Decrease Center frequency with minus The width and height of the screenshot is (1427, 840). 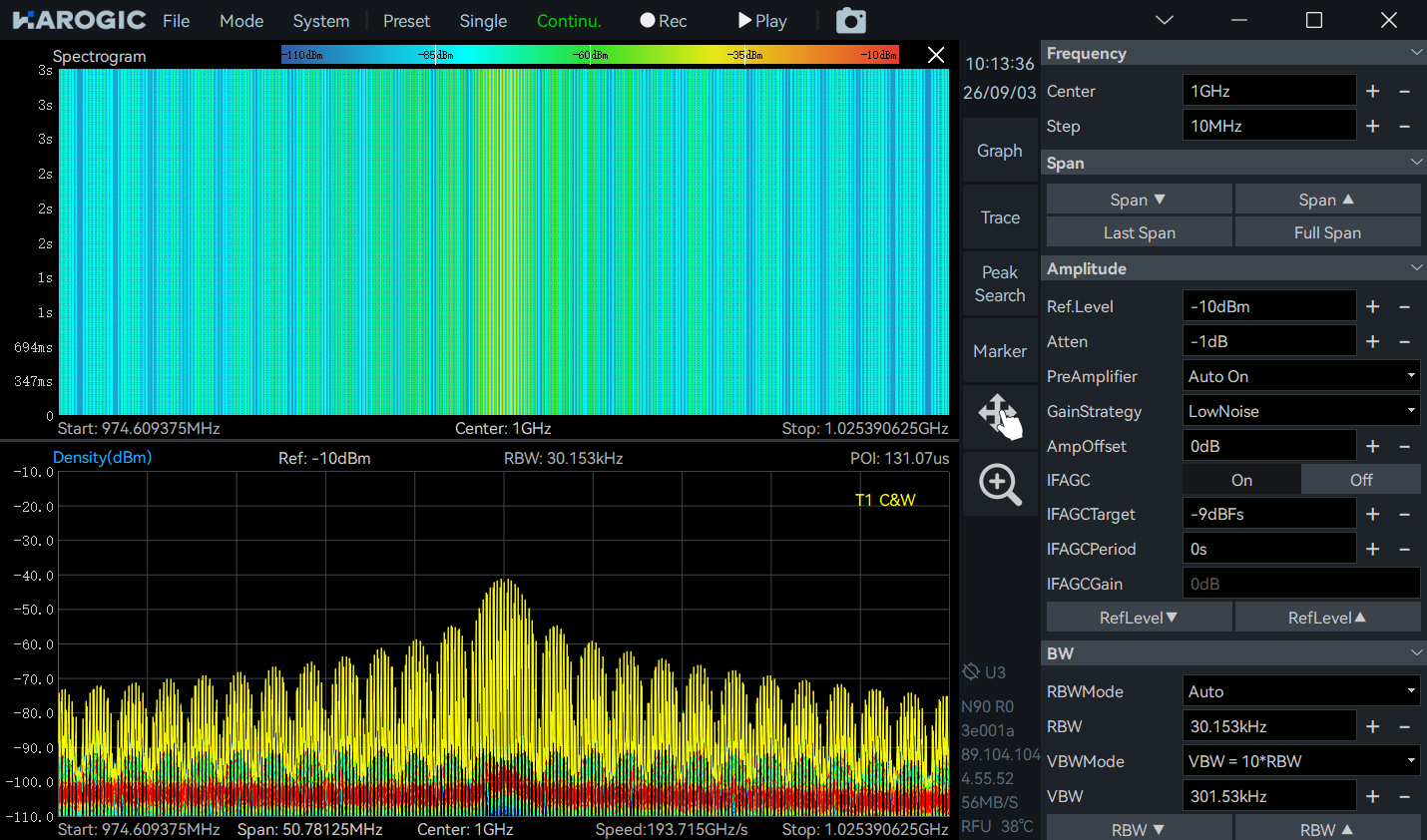1405,91
